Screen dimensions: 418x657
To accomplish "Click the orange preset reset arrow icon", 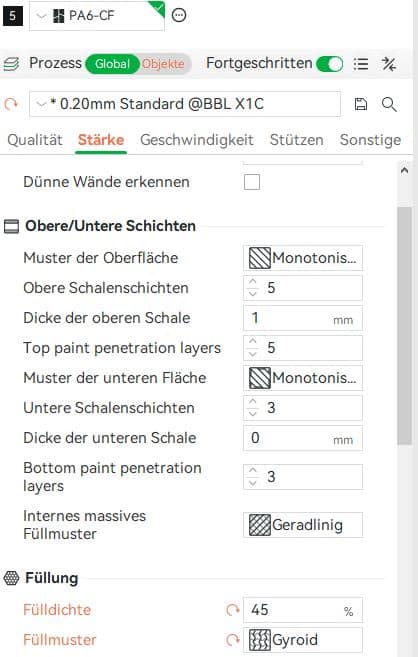I will [11, 104].
